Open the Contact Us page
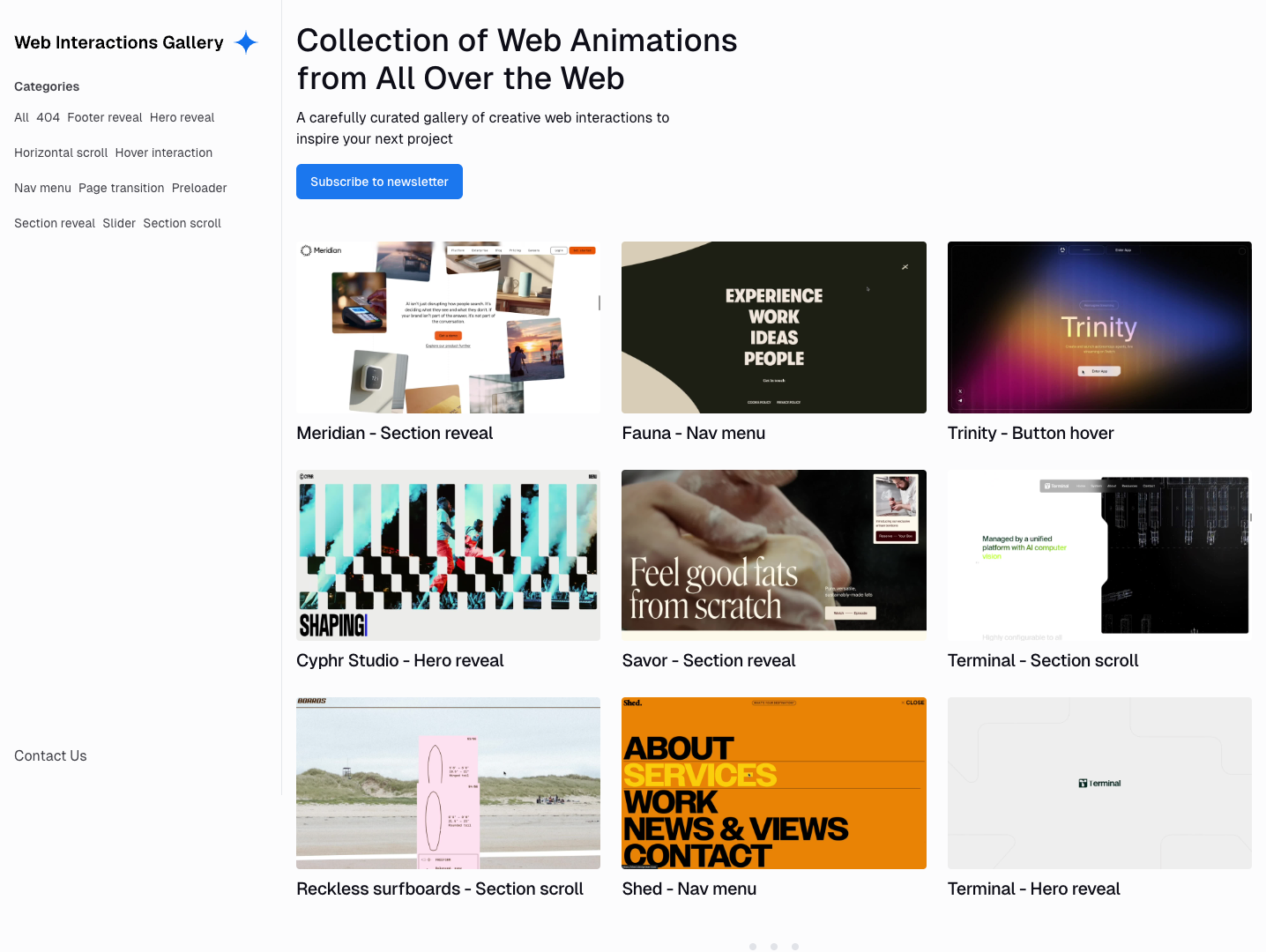 click(50, 755)
